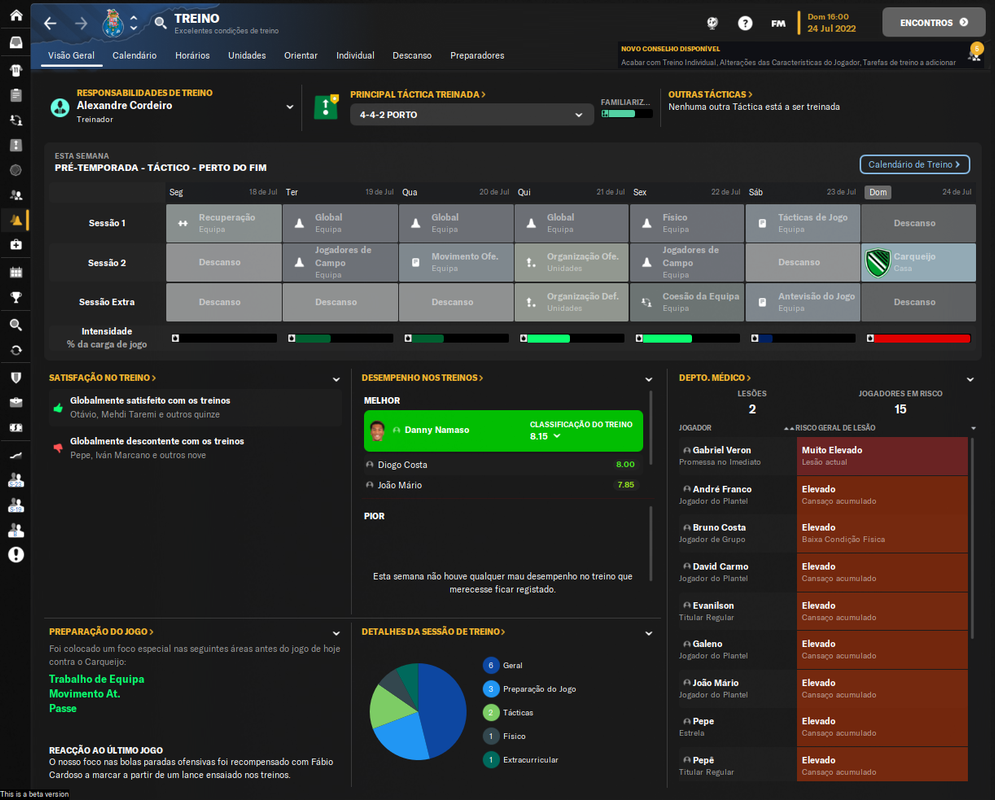This screenshot has height=800, width=995.
Task: Open the Risco Geral de Lesão column dropdown
Action: click(x=973, y=428)
